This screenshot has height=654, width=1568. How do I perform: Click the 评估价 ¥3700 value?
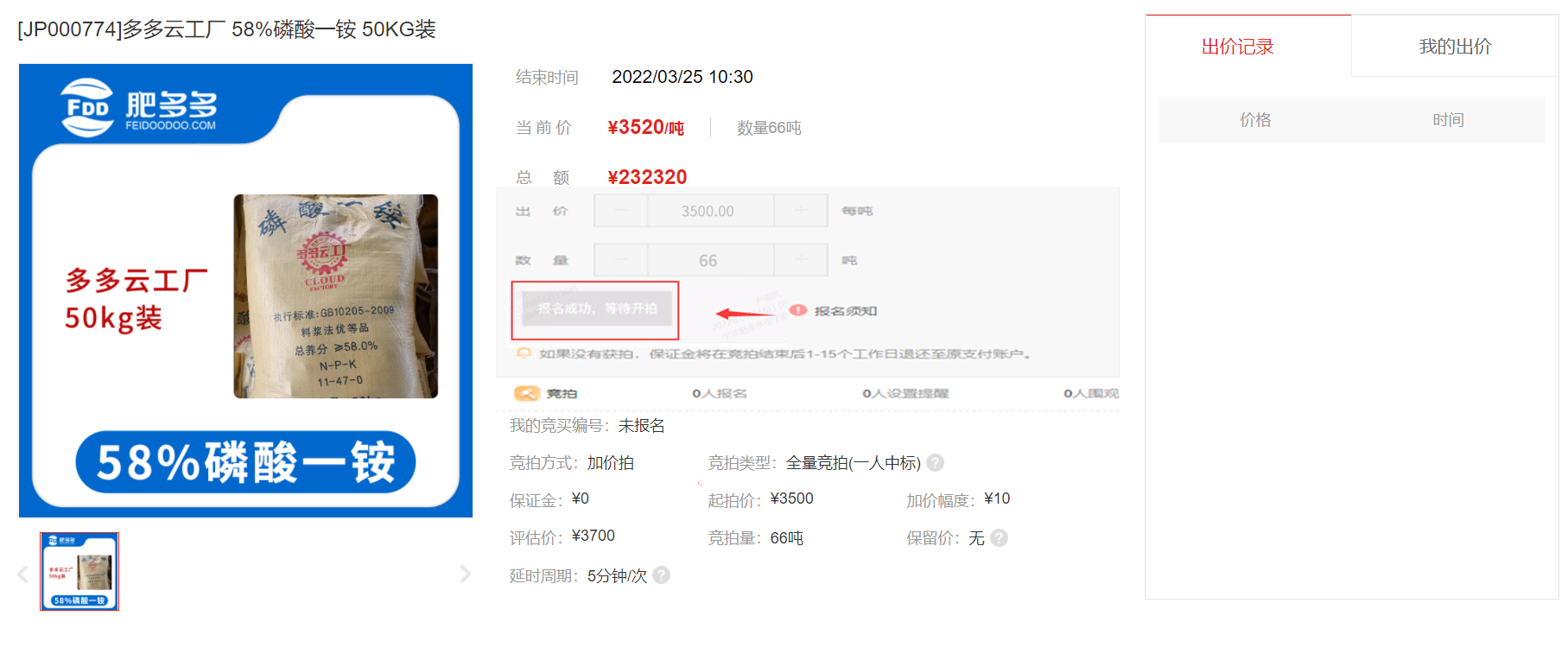tap(593, 537)
